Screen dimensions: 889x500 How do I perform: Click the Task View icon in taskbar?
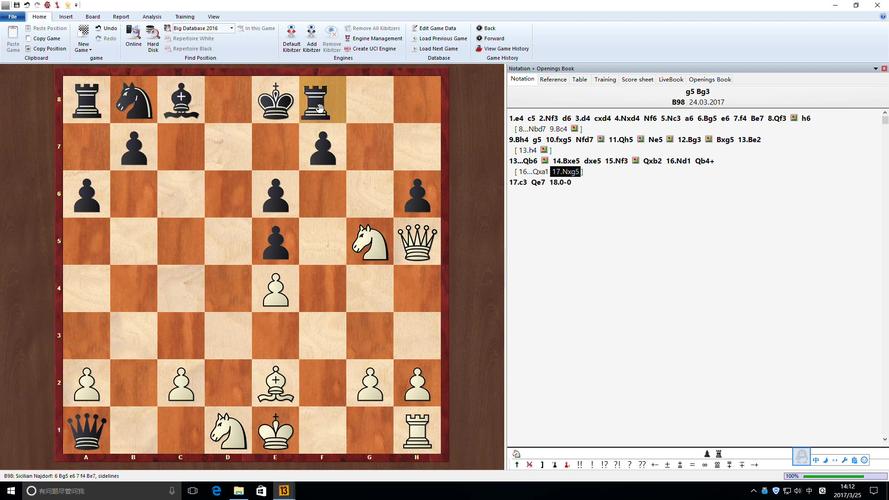(x=193, y=490)
